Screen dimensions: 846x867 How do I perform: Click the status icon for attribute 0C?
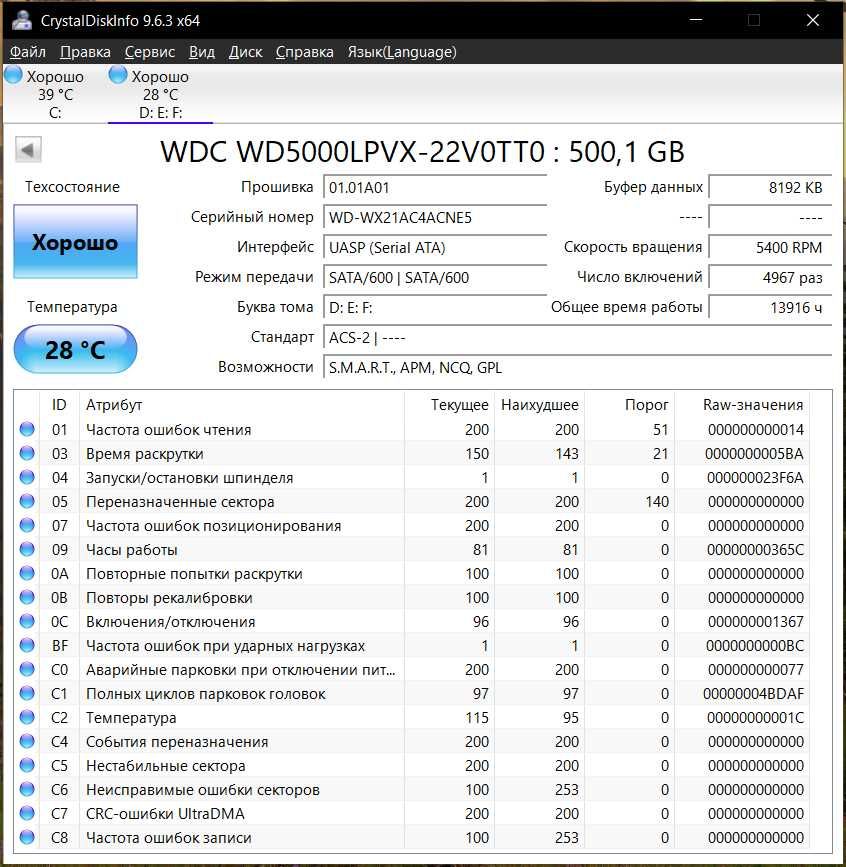click(27, 621)
